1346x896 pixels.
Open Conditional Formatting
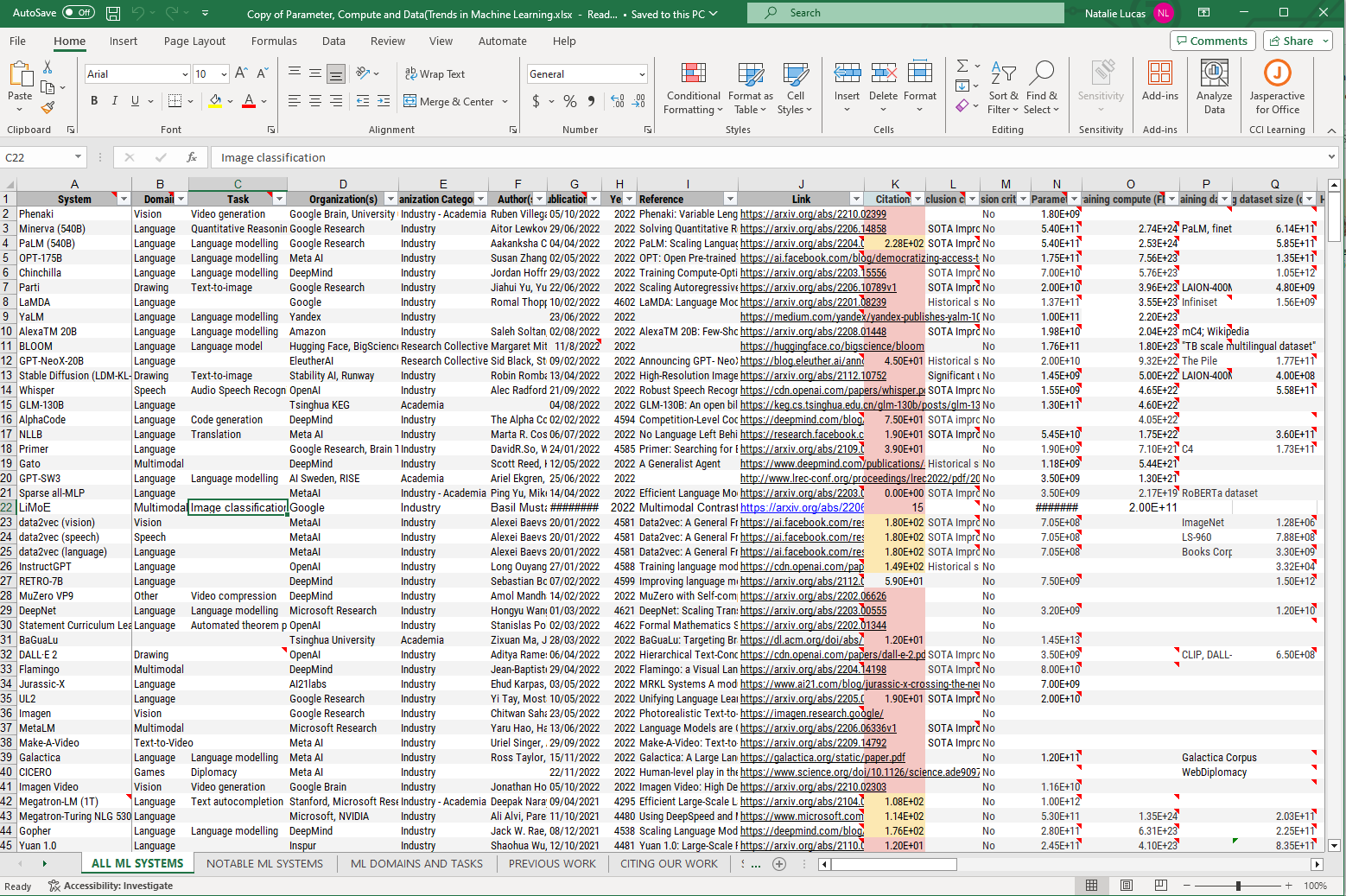[x=693, y=87]
